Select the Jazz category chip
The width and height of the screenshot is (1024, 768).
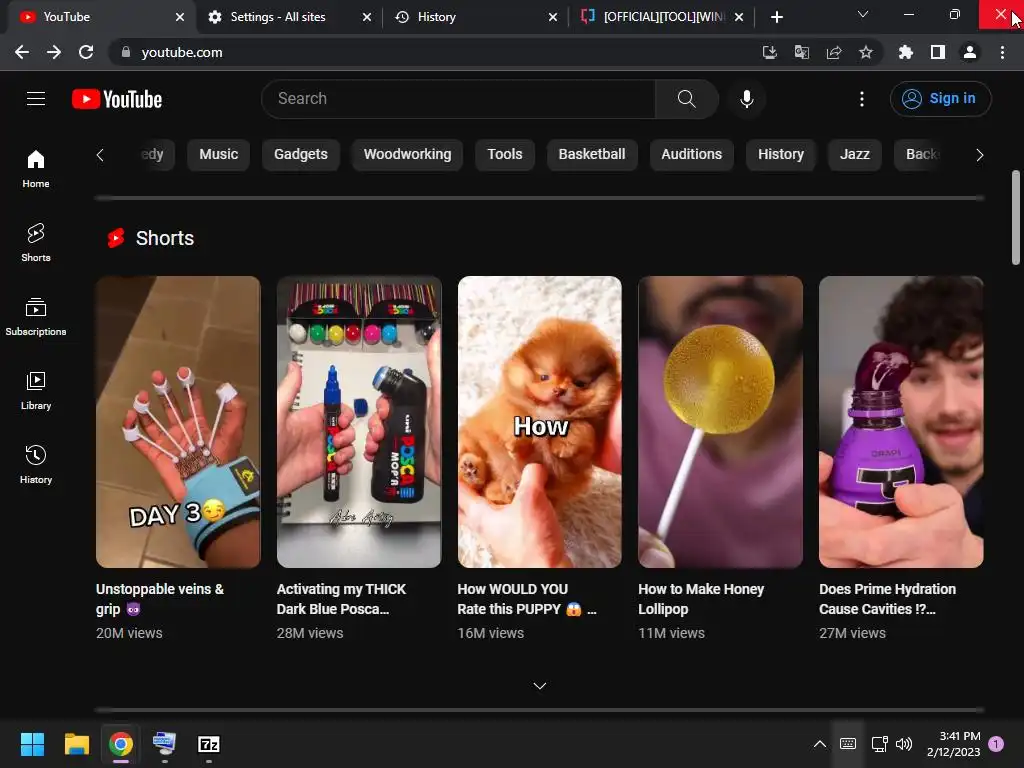pyautogui.click(x=854, y=155)
